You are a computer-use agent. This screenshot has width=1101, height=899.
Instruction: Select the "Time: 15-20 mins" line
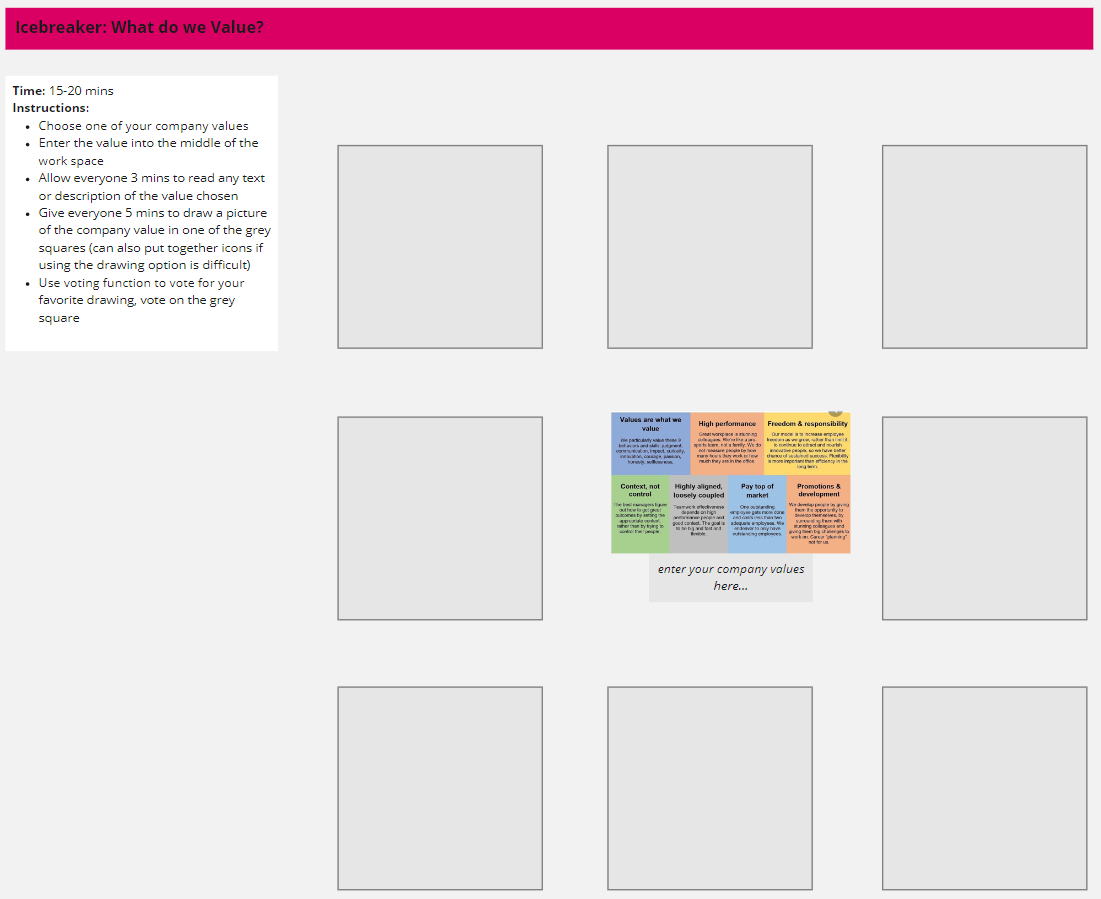(63, 91)
